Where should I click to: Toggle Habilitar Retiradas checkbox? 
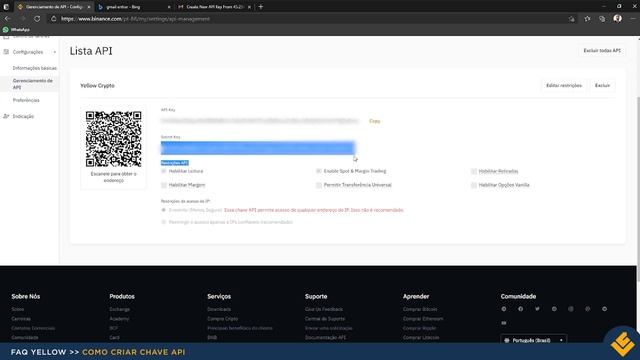pyautogui.click(x=473, y=171)
